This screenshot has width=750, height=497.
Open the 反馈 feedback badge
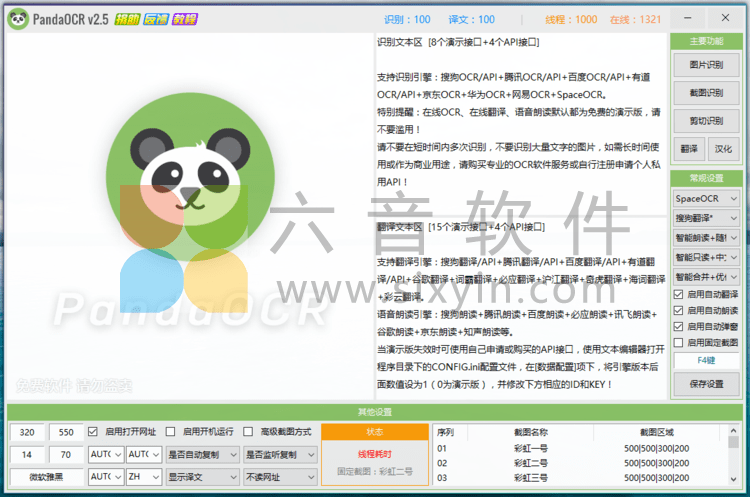tap(155, 19)
